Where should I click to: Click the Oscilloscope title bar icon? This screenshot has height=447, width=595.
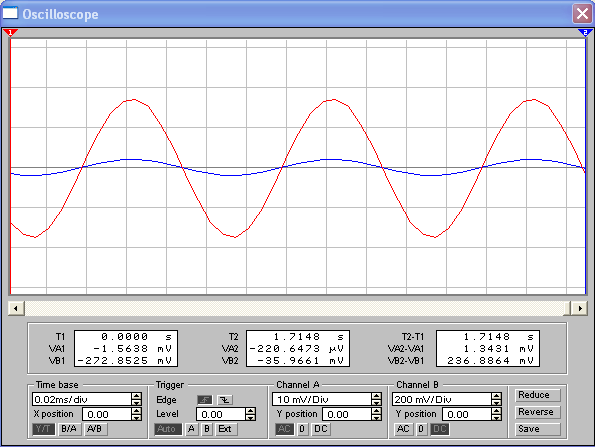10,13
